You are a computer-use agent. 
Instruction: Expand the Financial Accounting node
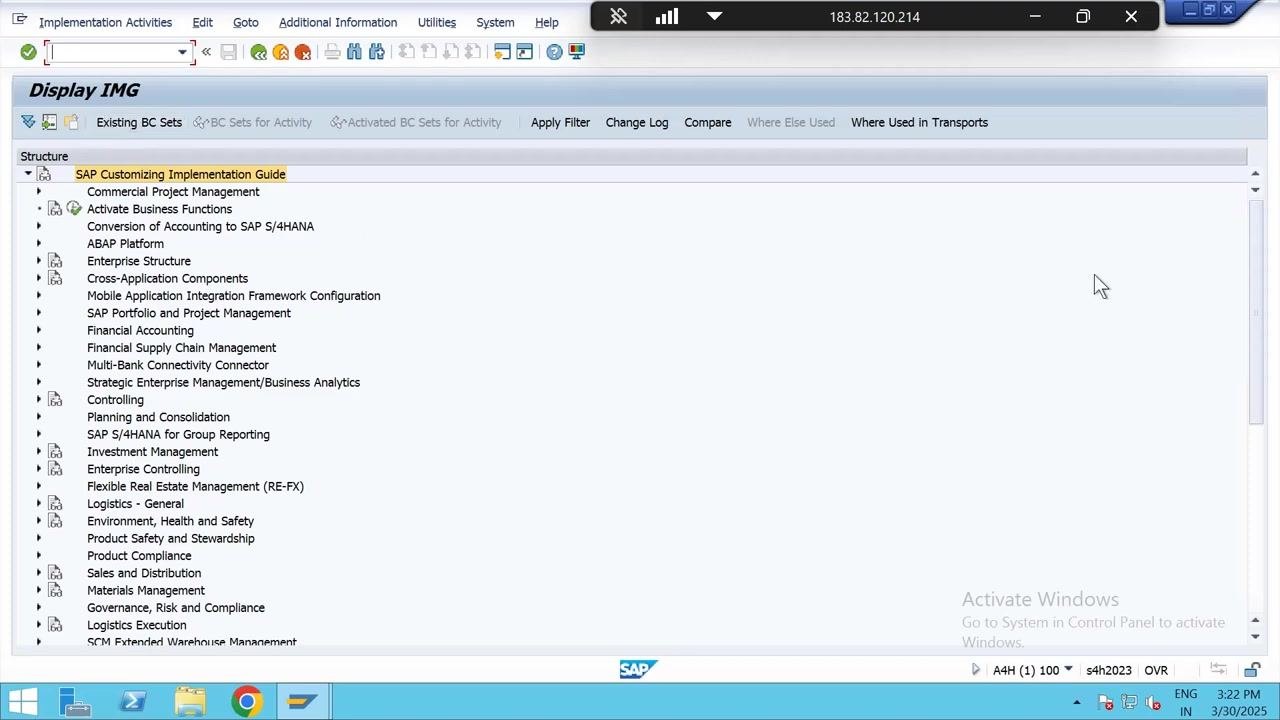point(39,330)
